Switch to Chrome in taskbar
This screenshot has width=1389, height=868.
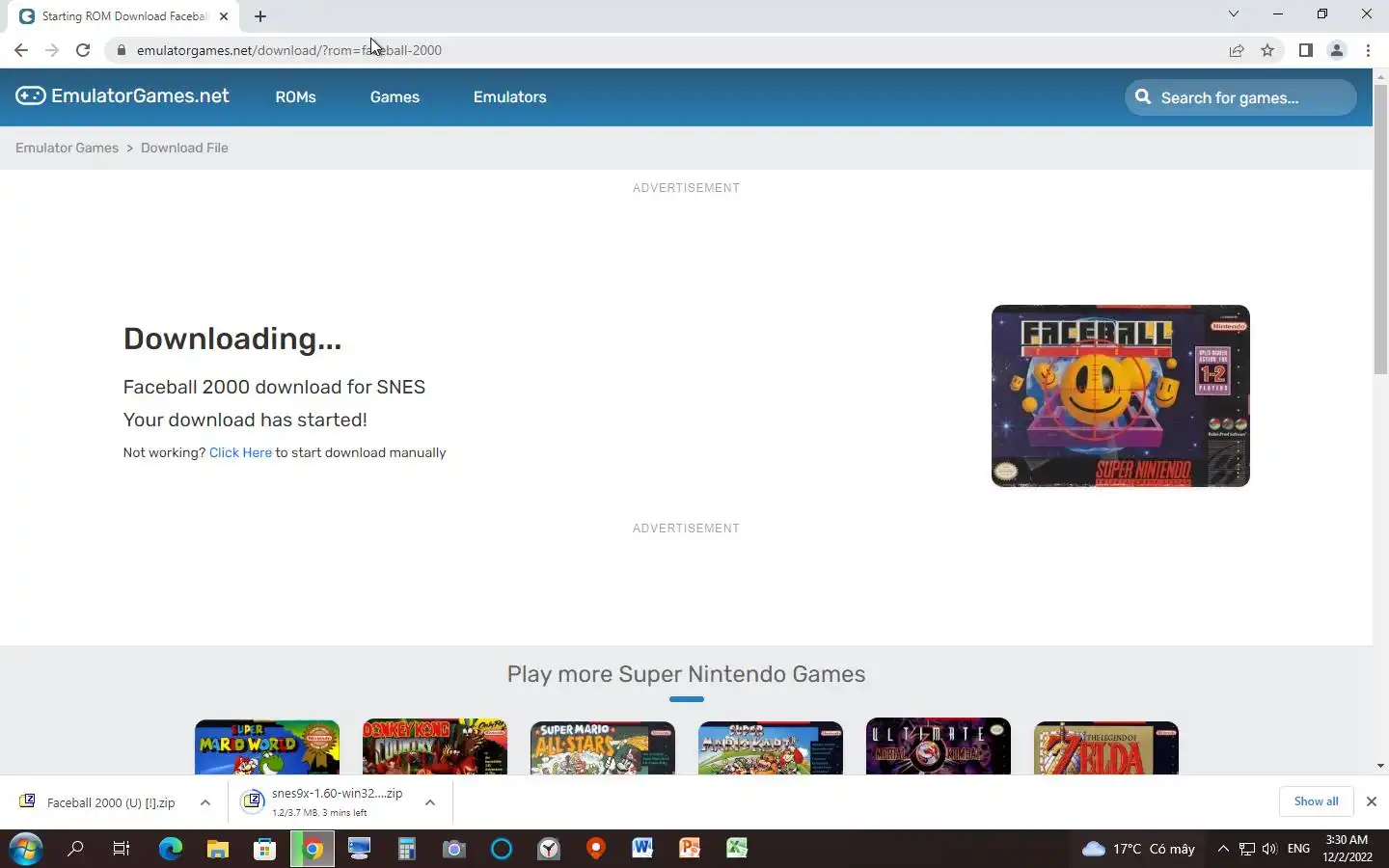click(x=313, y=849)
